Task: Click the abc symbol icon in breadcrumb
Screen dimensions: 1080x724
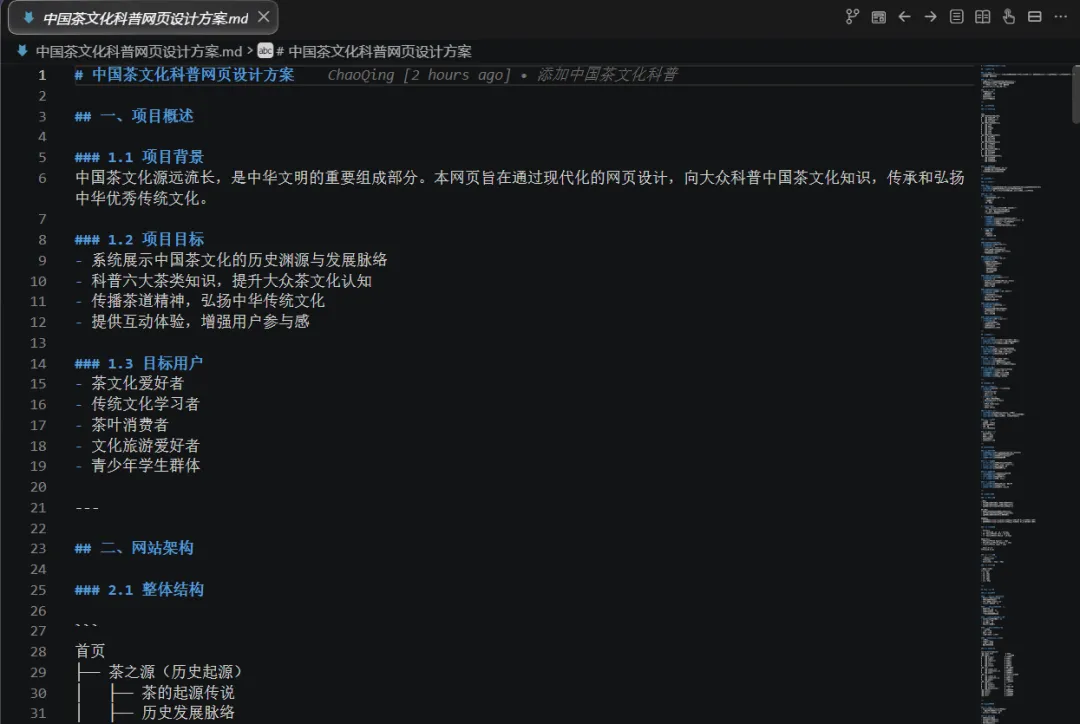Action: click(265, 51)
